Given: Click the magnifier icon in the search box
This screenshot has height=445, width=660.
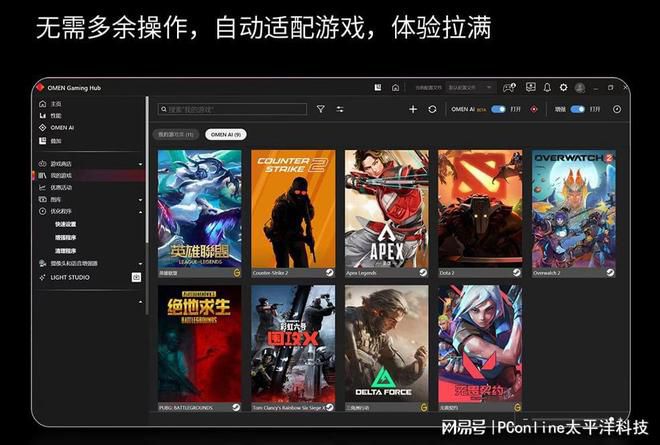Looking at the screenshot, I should (x=164, y=109).
